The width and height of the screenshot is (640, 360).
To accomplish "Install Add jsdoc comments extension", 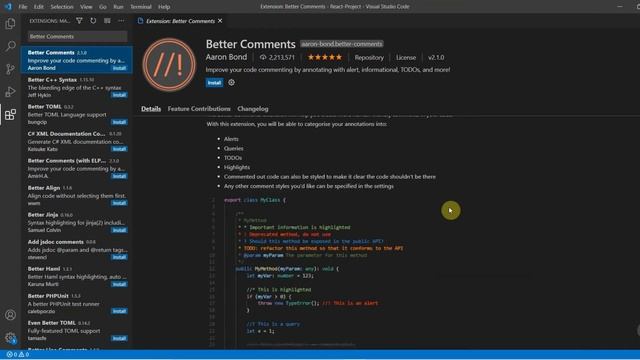I will pos(119,257).
